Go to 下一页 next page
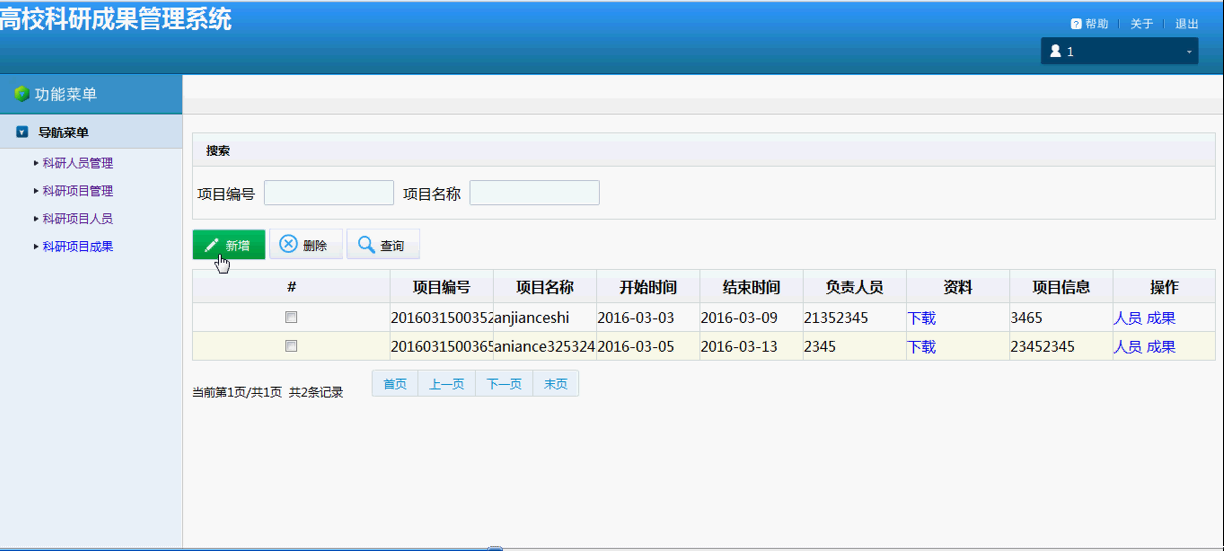 point(504,384)
